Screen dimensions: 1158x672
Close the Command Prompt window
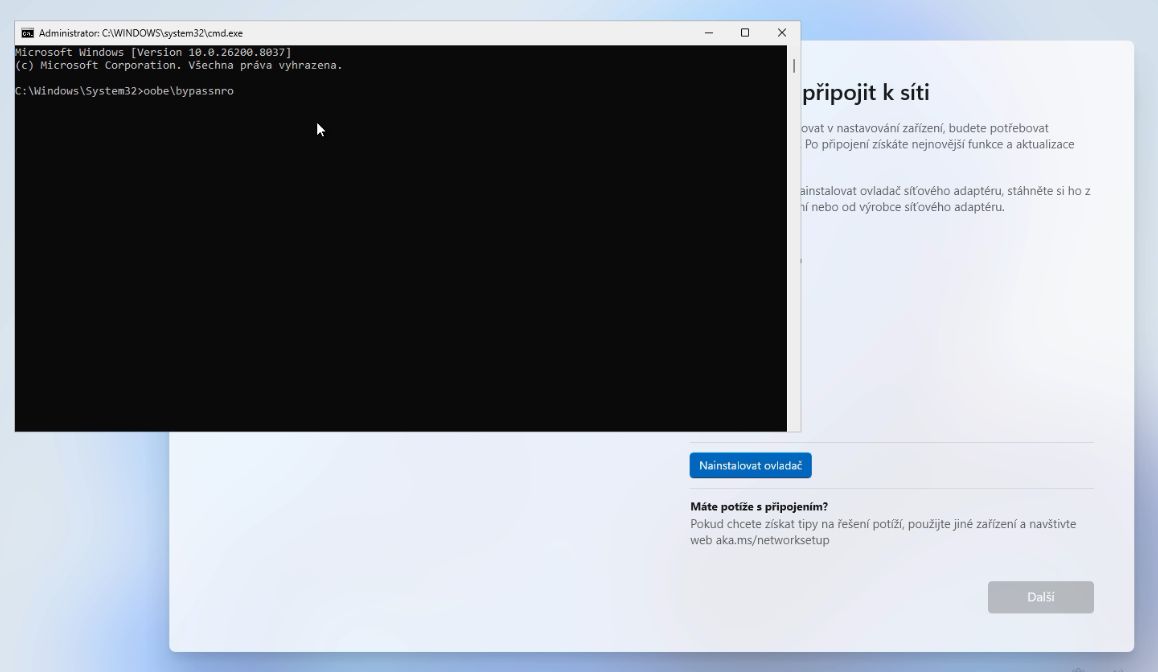coord(781,32)
